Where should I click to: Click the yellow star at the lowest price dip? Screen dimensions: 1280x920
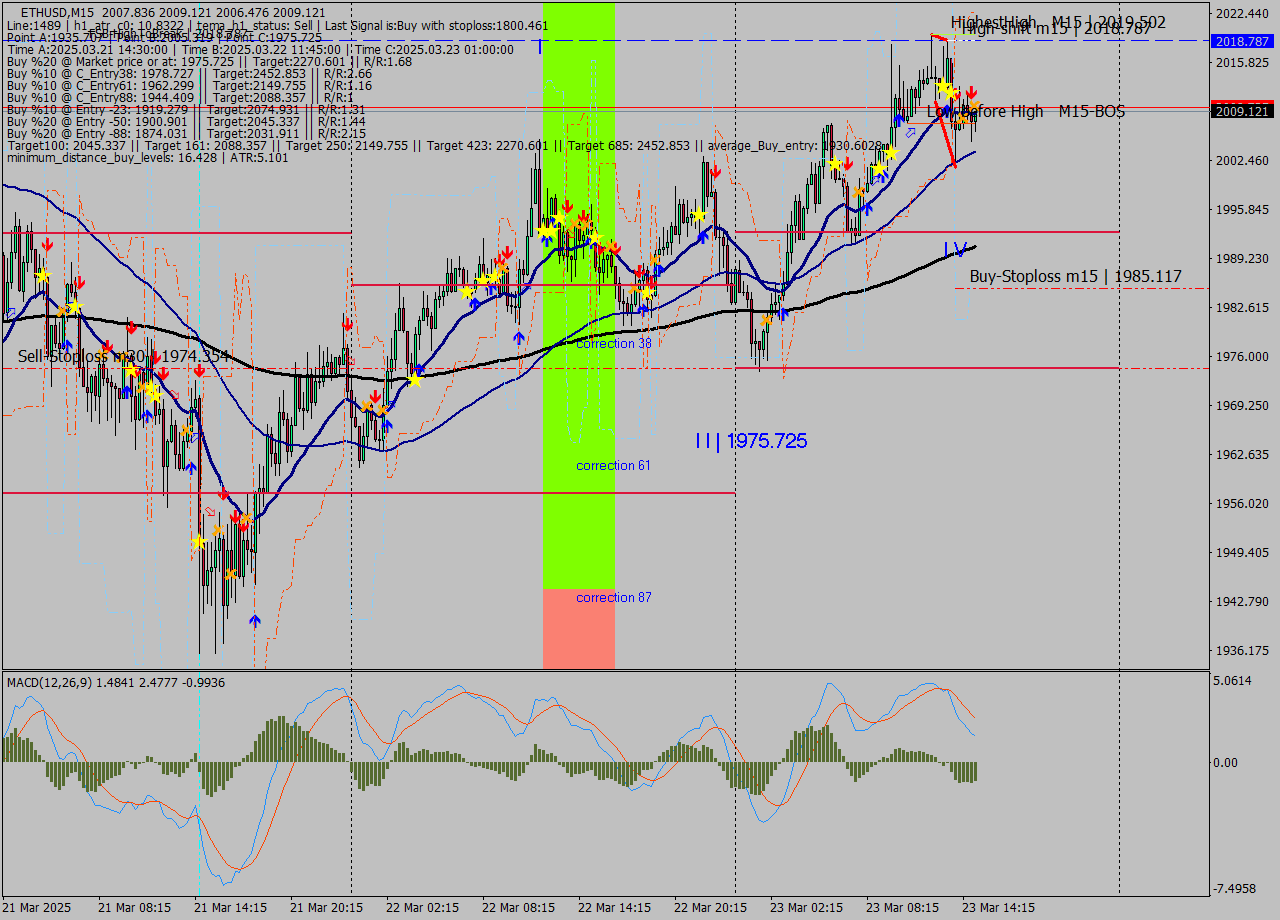click(198, 542)
